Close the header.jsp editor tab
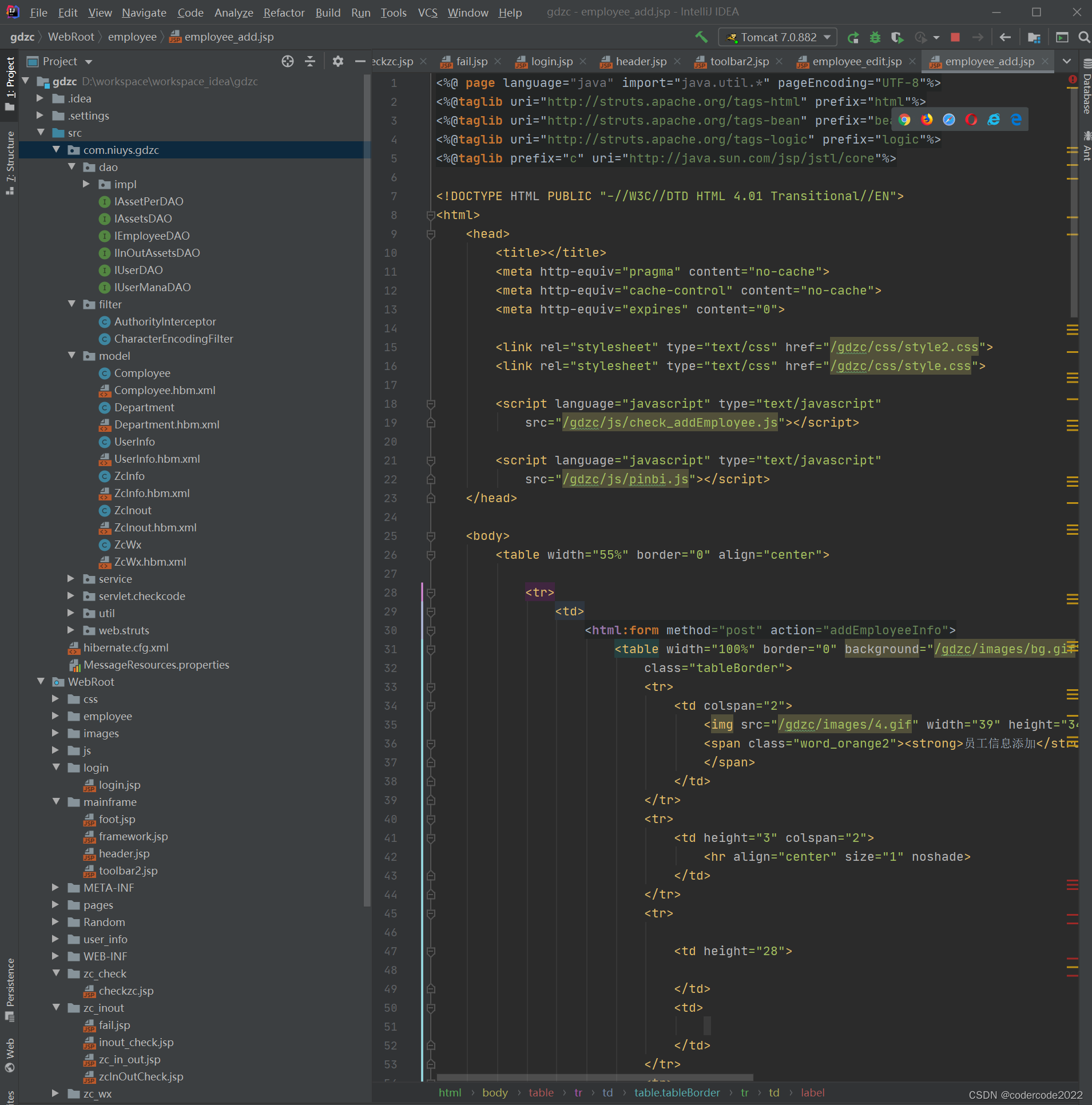The width and height of the screenshot is (1092, 1105). [677, 61]
